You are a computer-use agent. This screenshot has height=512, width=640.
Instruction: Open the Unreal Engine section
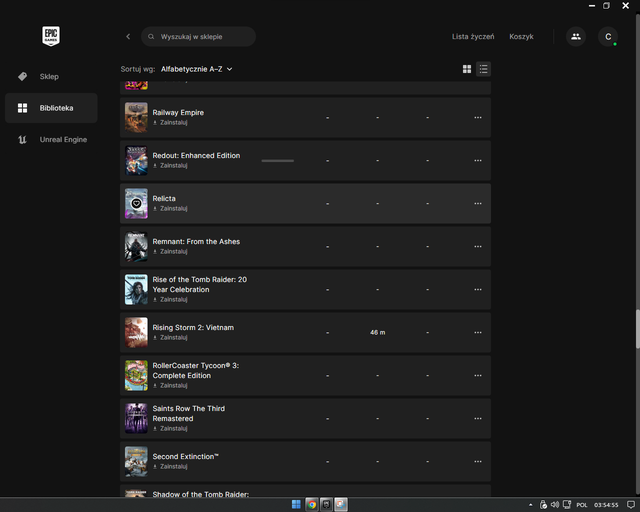coord(51,140)
